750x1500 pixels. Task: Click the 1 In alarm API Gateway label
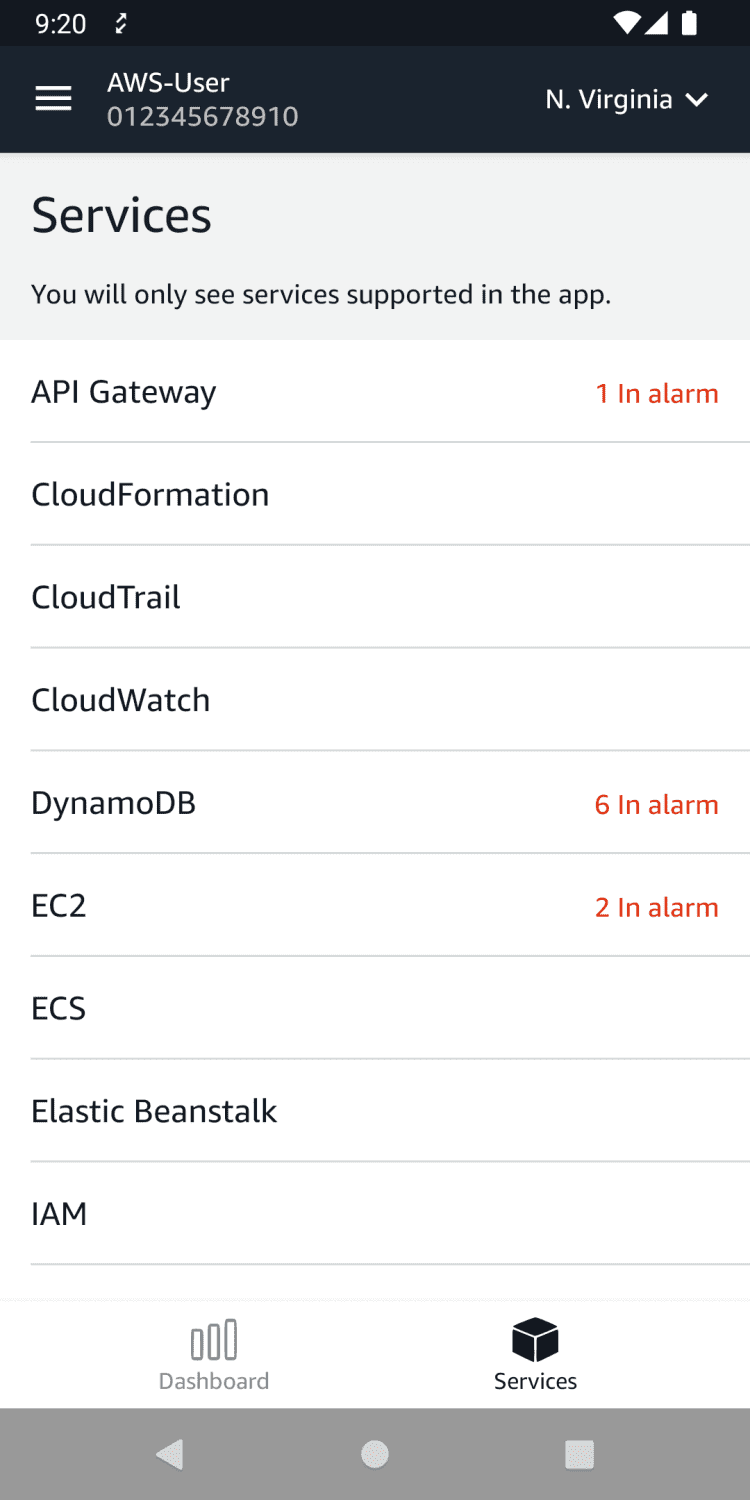click(656, 393)
